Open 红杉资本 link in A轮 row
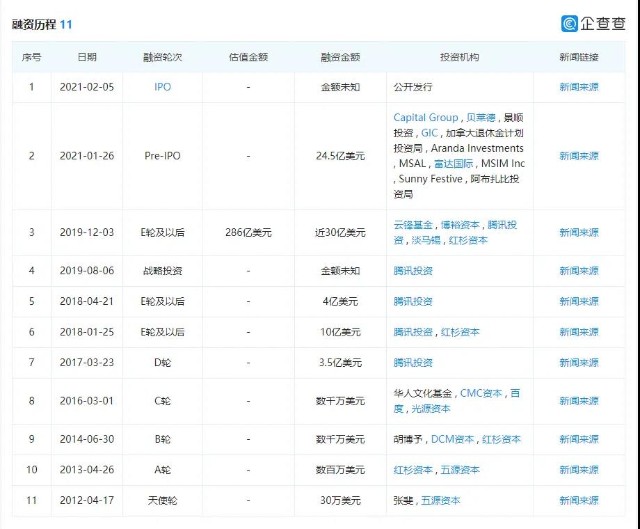Image resolution: width=640 pixels, height=529 pixels. point(413,470)
